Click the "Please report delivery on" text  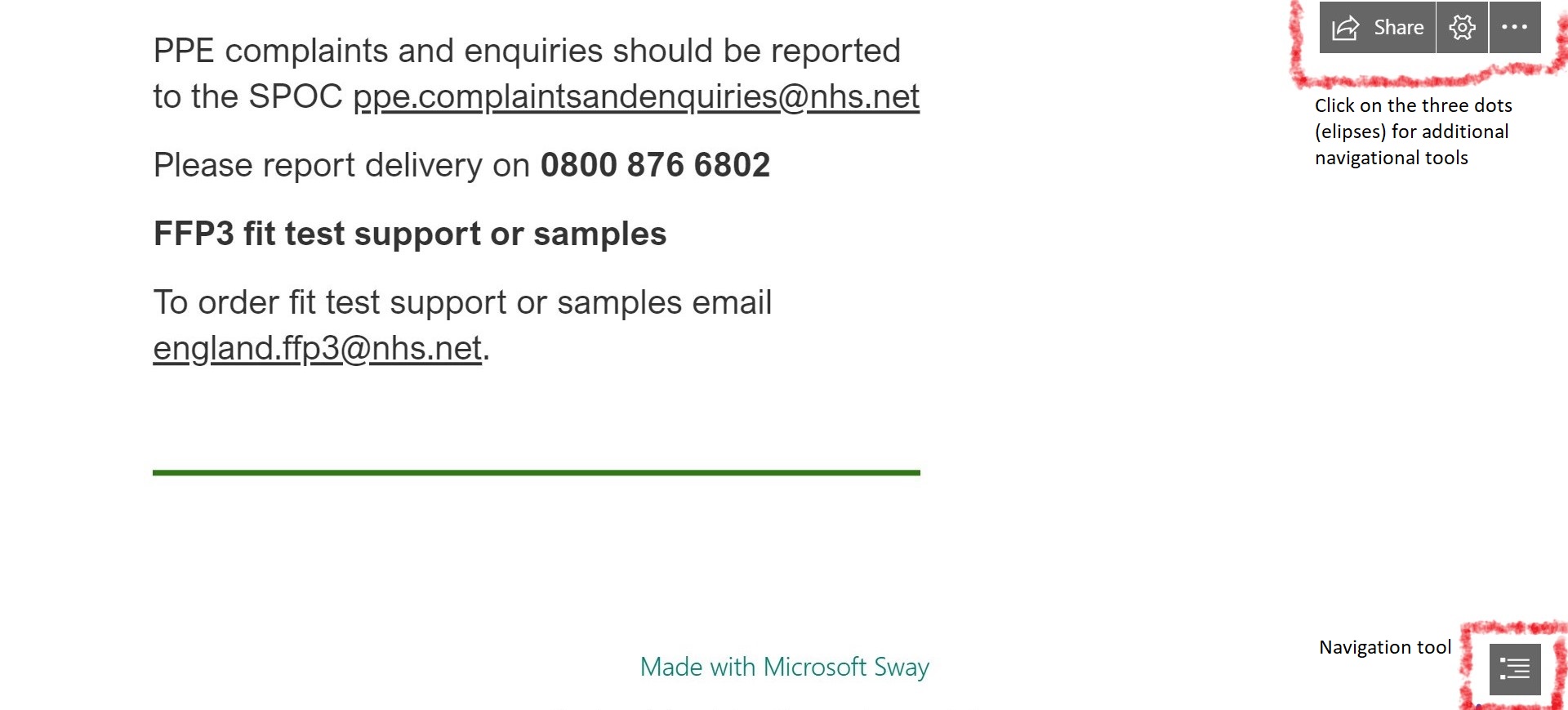341,165
